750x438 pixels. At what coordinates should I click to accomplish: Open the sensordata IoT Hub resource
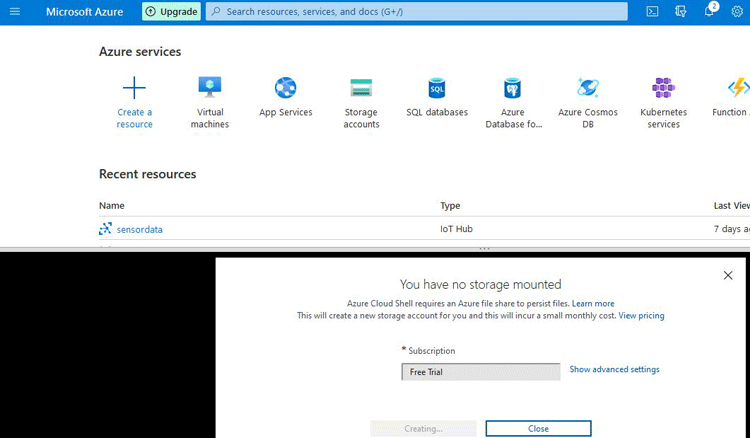[139, 230]
